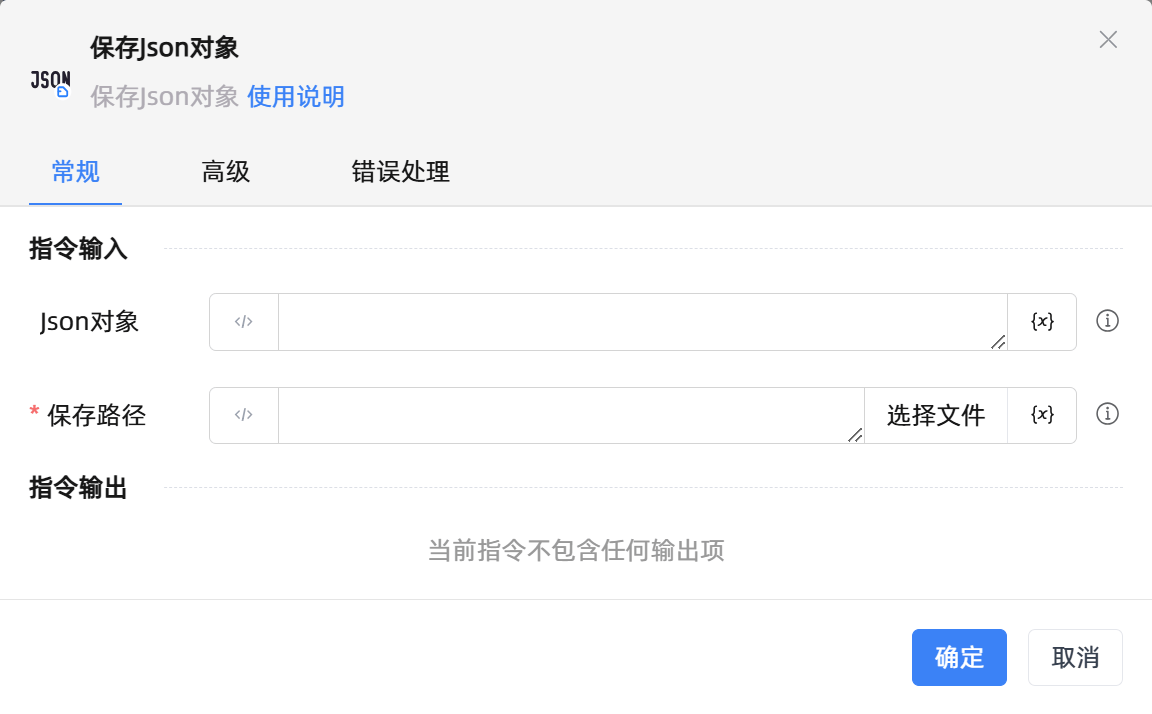Open the {x} variable picker for Json对象
The height and width of the screenshot is (714, 1152).
coord(1042,321)
